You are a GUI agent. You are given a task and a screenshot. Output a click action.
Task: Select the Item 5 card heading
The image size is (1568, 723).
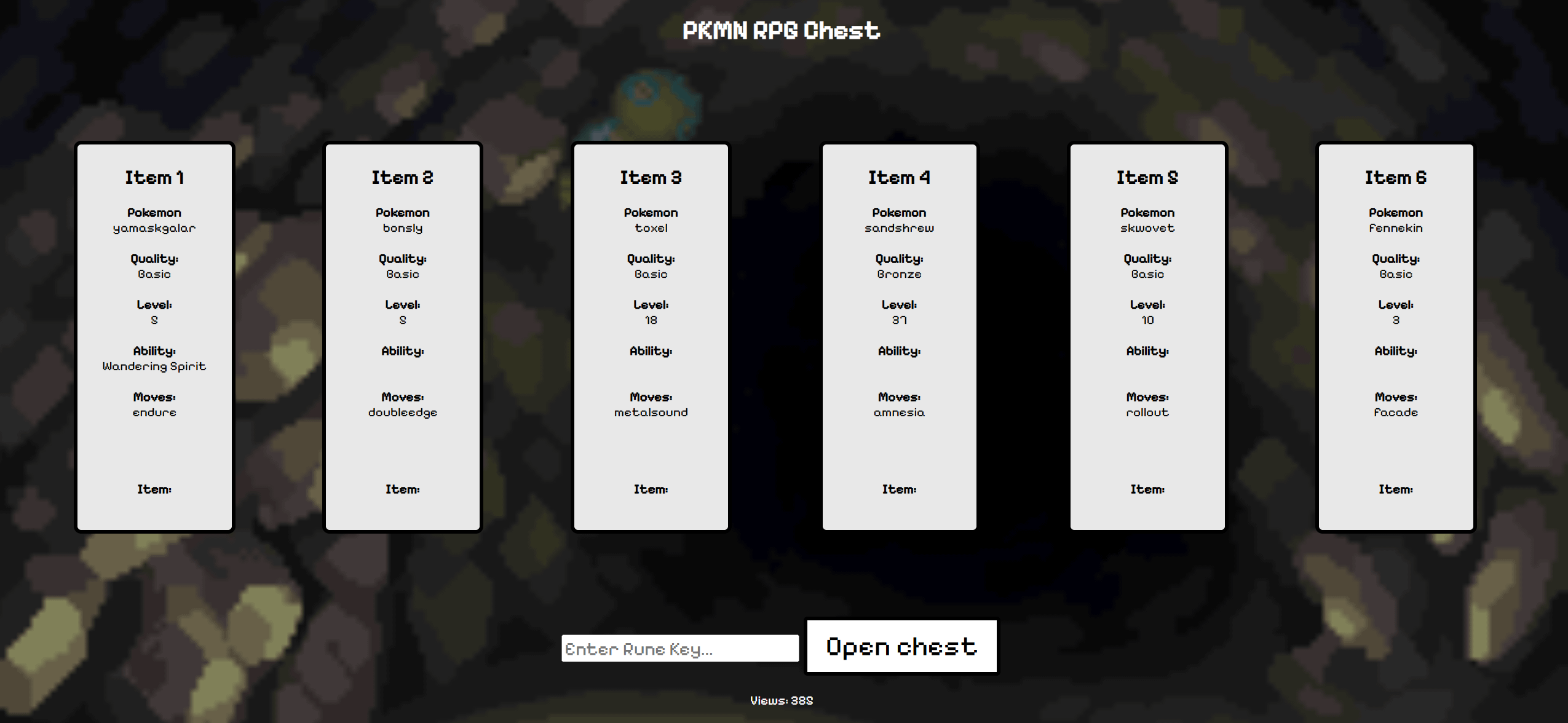(x=1147, y=178)
